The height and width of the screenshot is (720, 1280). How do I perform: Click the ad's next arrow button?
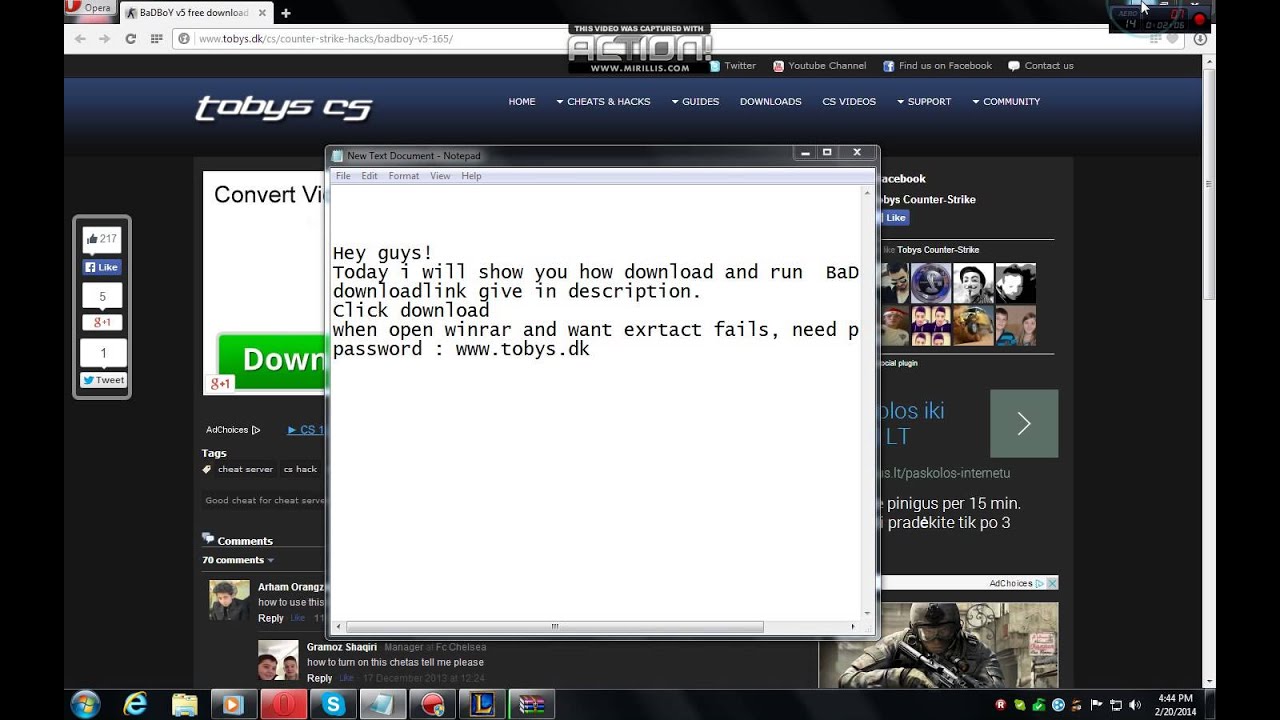pyautogui.click(x=1024, y=424)
